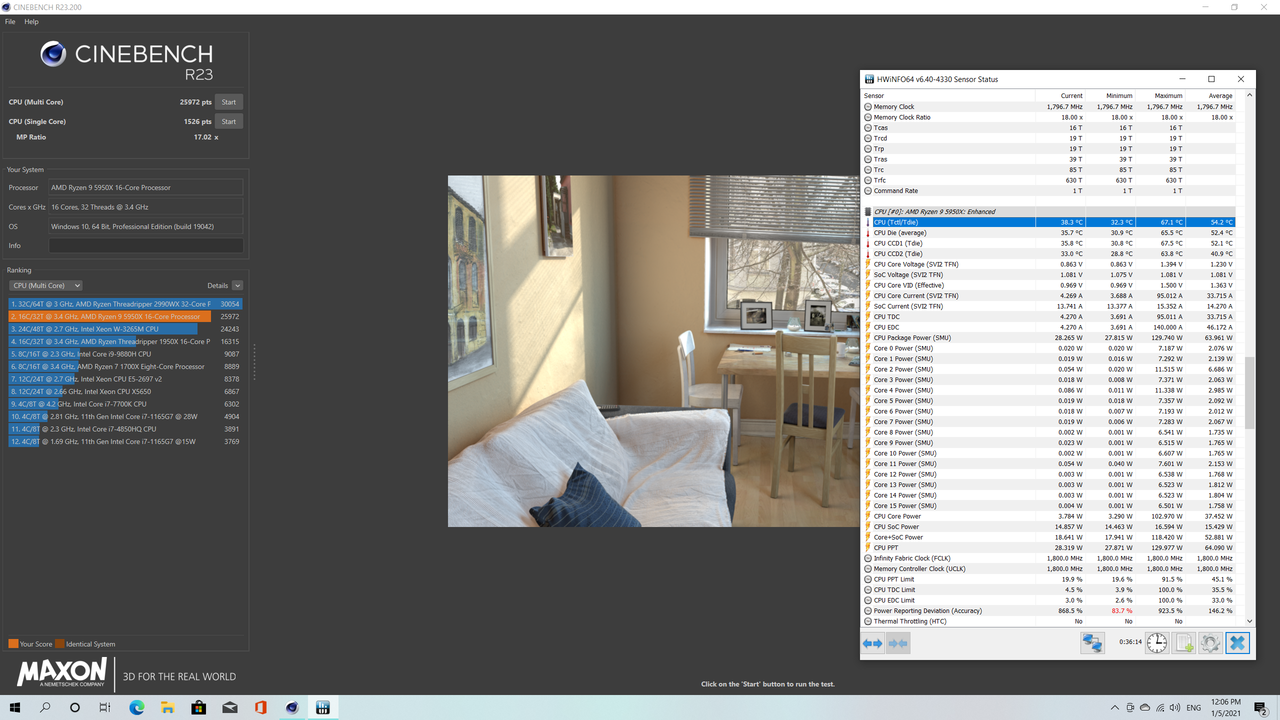1280x720 pixels.
Task: Open Windows Start menu
Action: coord(15,707)
